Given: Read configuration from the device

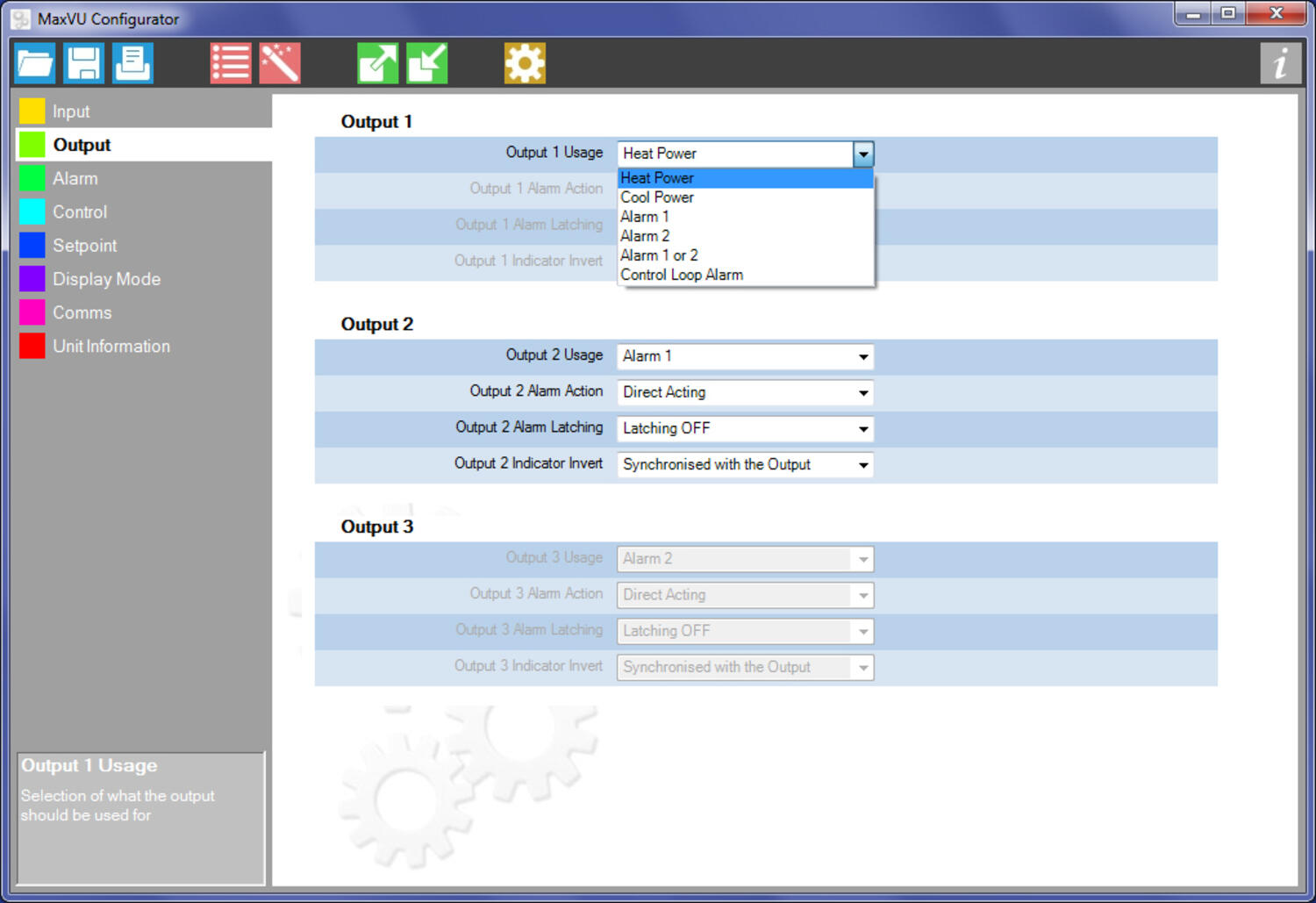Looking at the screenshot, I should point(426,62).
